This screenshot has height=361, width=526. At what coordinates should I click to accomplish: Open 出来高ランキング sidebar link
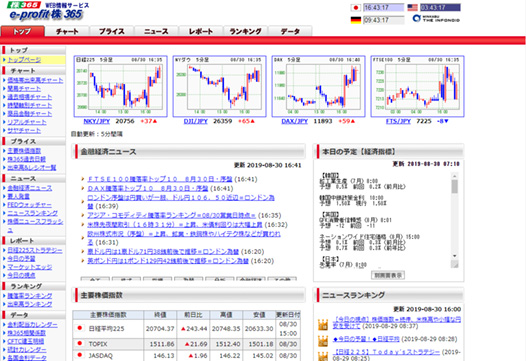click(x=30, y=304)
